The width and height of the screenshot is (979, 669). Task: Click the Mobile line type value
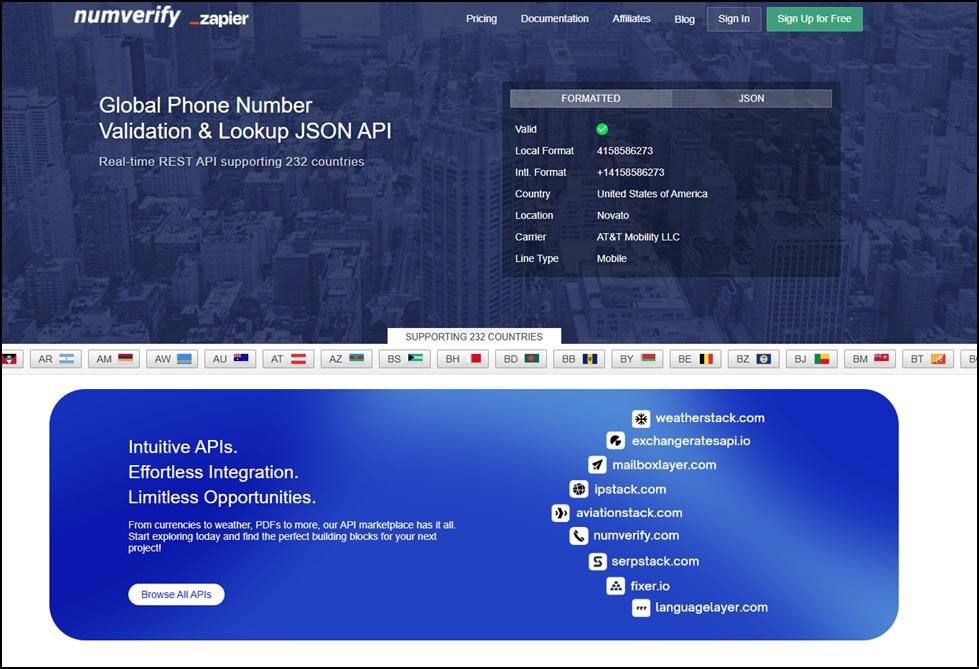tap(611, 259)
